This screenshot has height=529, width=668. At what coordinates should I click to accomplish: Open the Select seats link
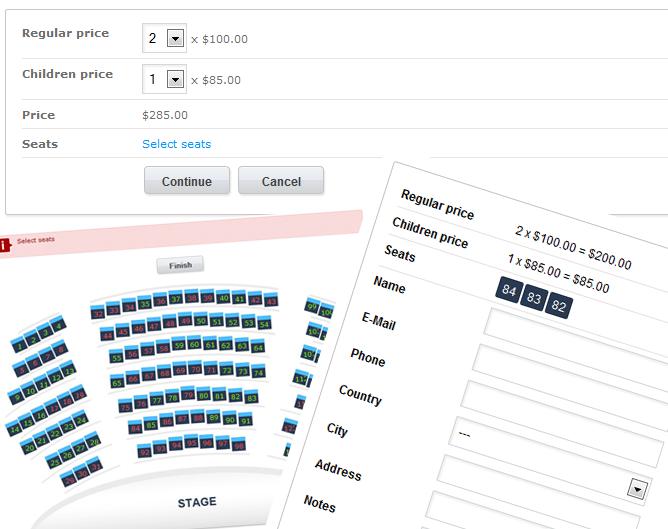click(x=176, y=144)
